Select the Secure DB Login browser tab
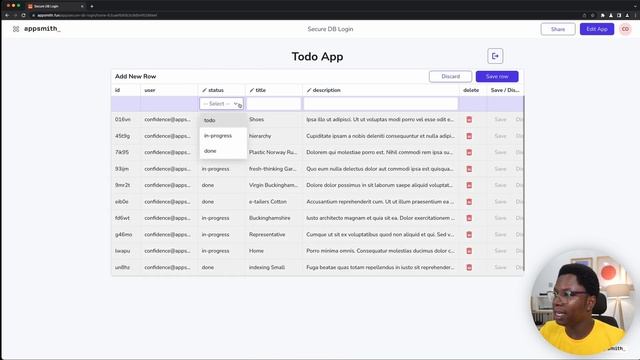 tap(55, 6)
